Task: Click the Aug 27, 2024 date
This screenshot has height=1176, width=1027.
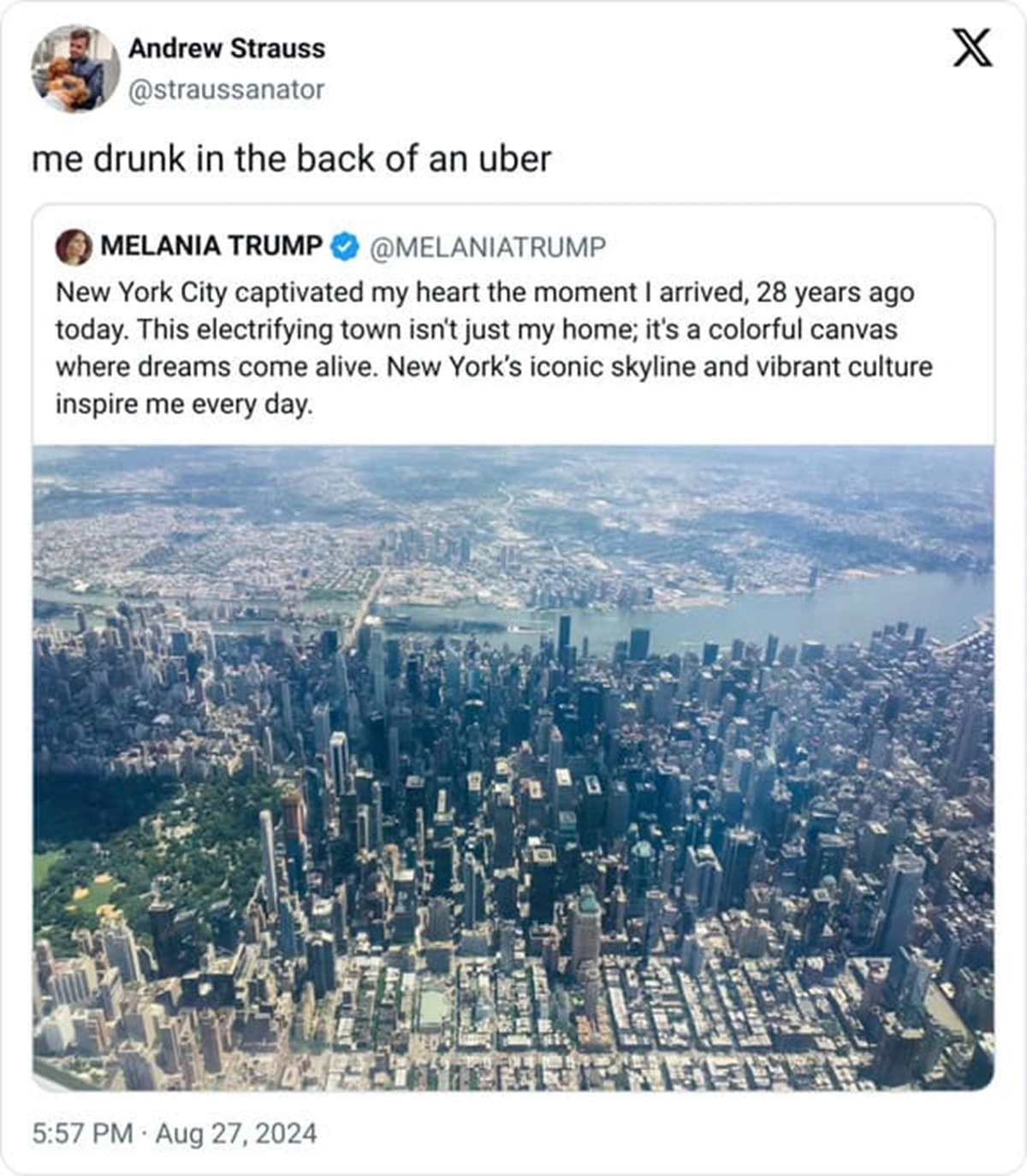Action: pos(235,1134)
